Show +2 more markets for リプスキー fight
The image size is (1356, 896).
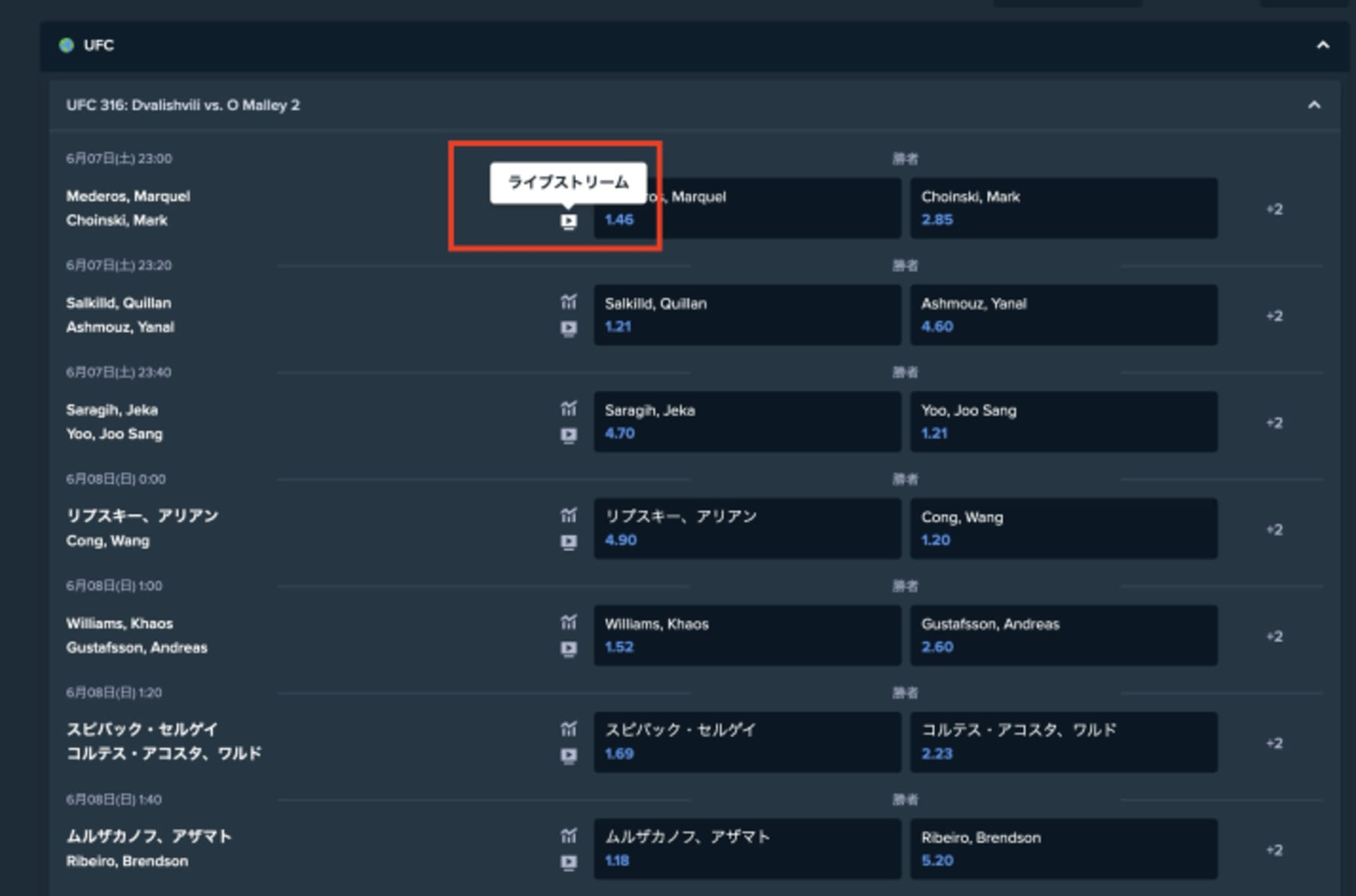[1274, 530]
